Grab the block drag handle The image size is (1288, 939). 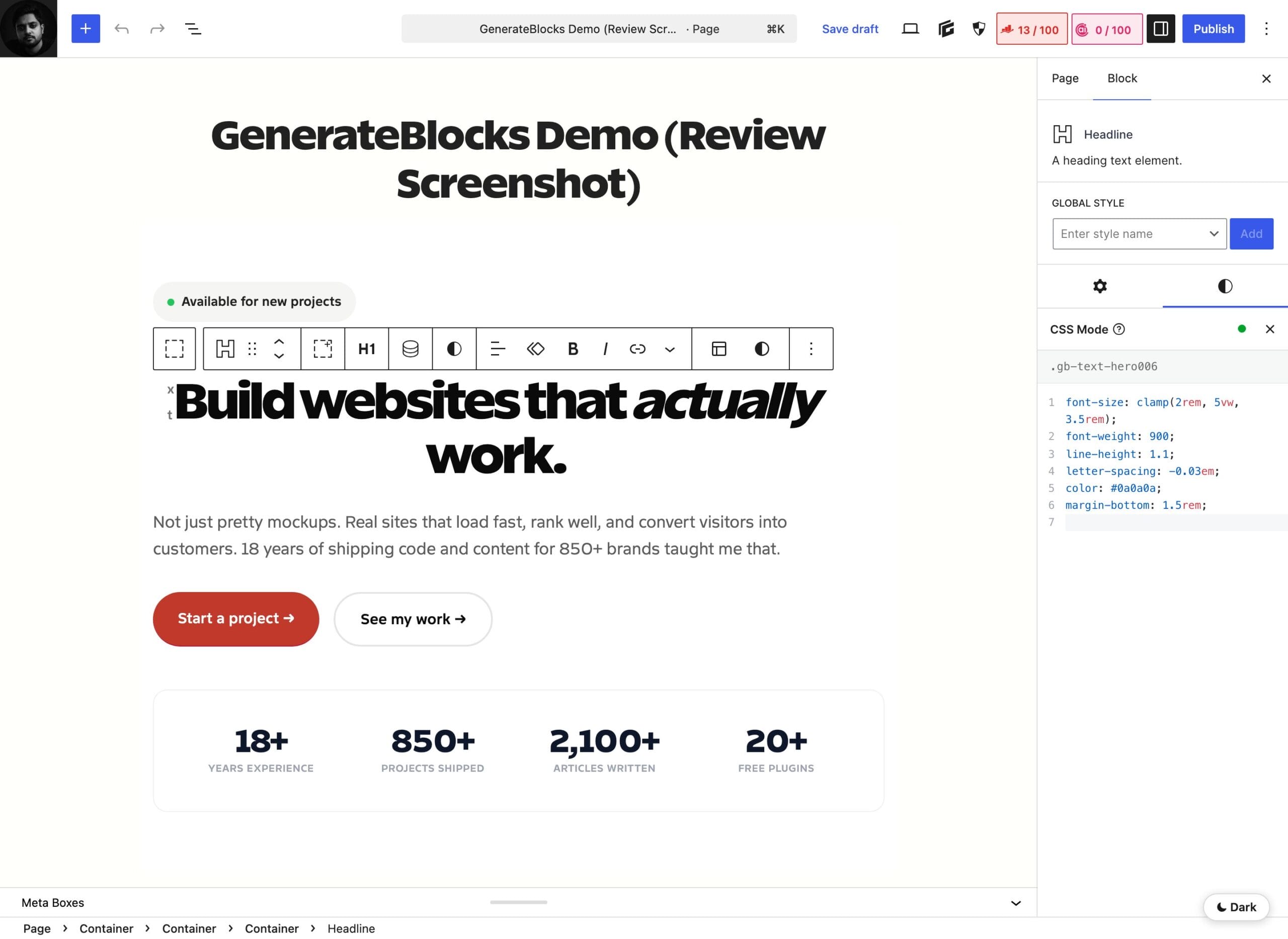(253, 349)
